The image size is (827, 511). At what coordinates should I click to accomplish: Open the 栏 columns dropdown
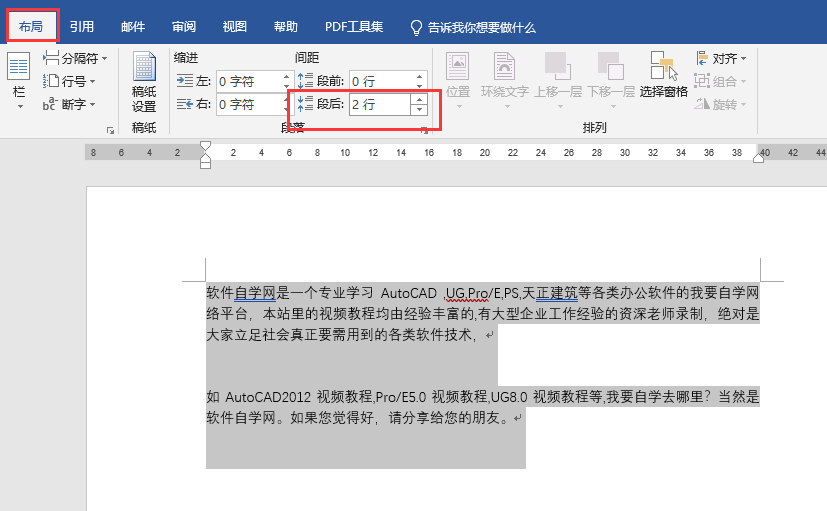[x=19, y=81]
